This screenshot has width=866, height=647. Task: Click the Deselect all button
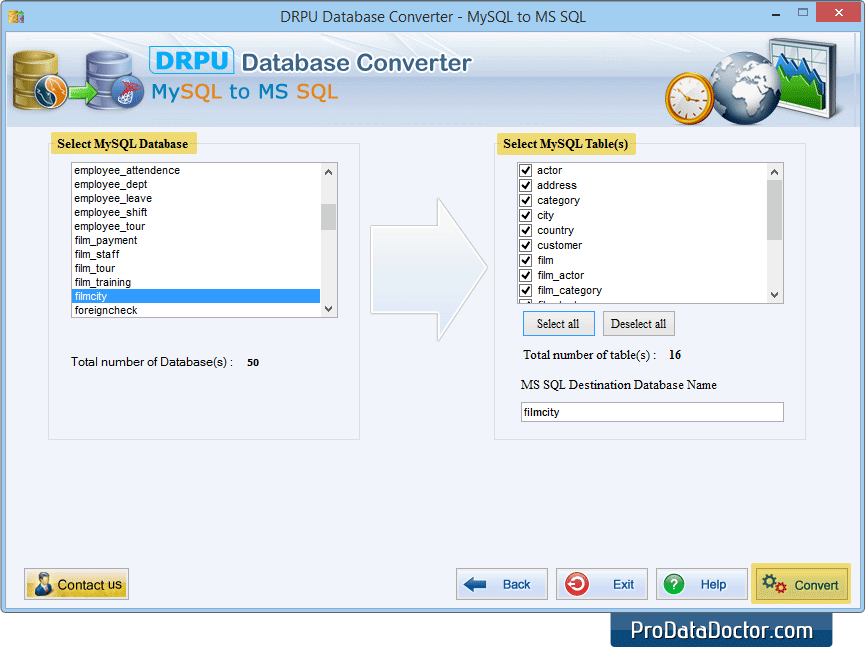pos(638,324)
